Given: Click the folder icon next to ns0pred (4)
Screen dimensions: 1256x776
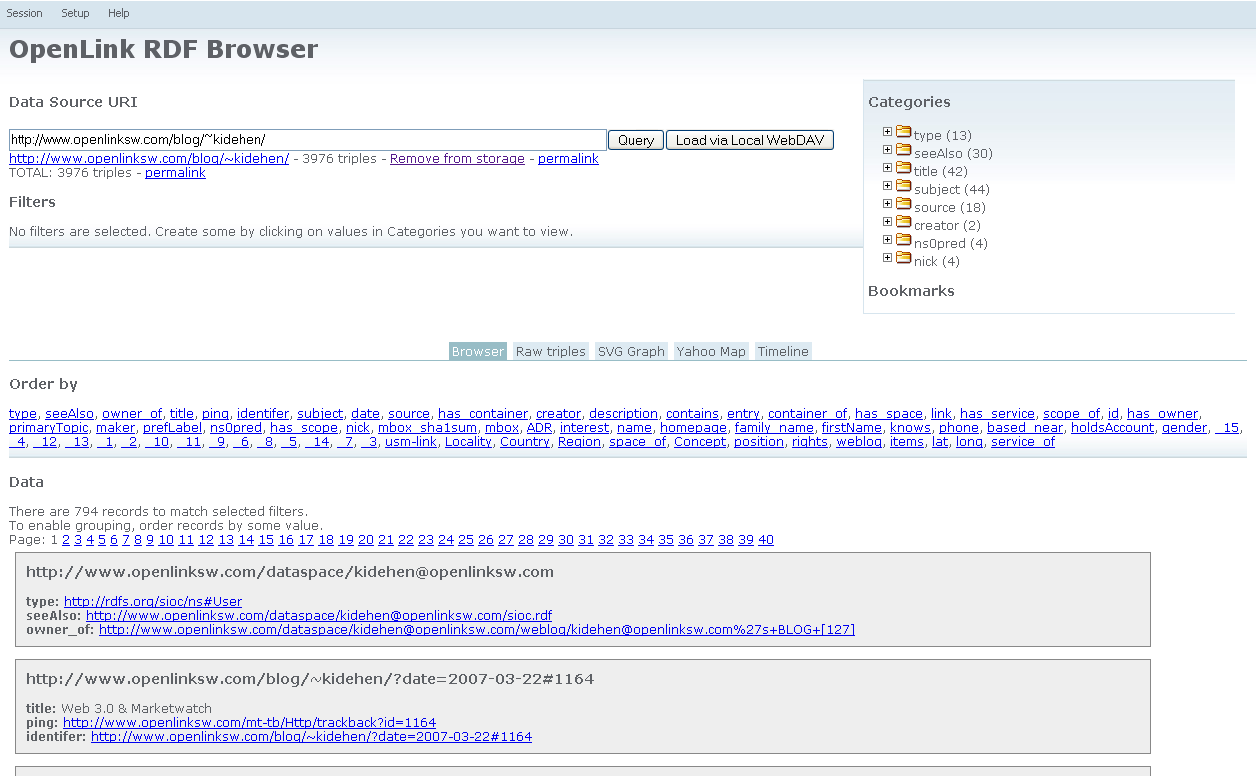Looking at the screenshot, I should click(x=903, y=240).
